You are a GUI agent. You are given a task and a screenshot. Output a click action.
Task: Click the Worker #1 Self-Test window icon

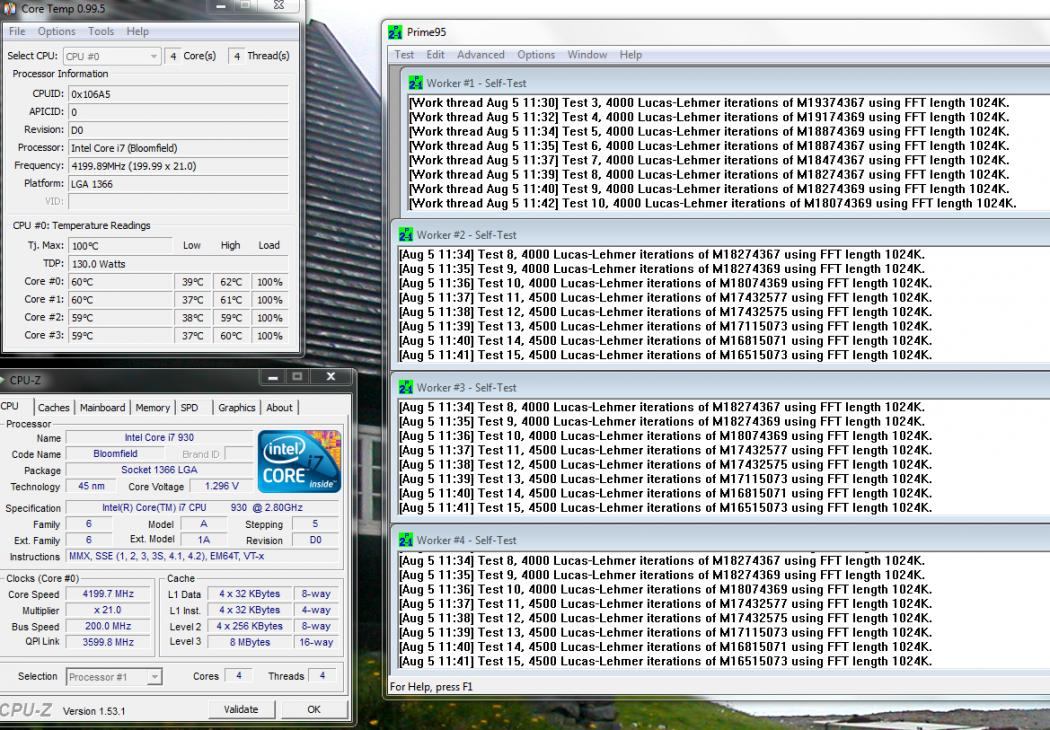pyautogui.click(x=416, y=83)
